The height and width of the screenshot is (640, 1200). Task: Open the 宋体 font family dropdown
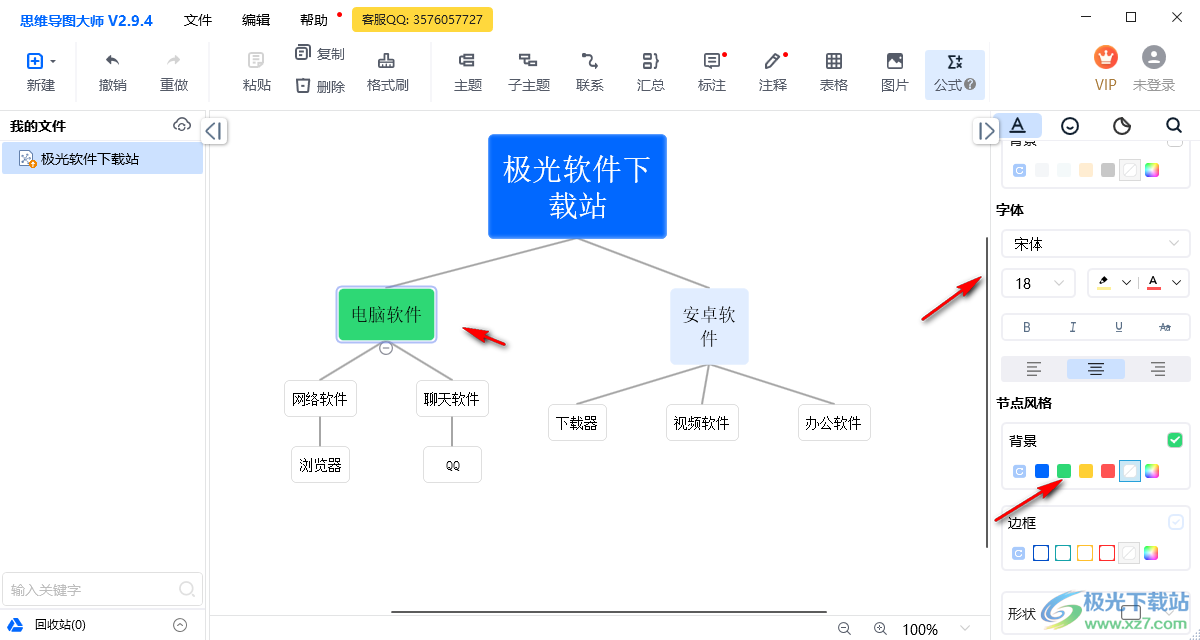[x=1096, y=244]
